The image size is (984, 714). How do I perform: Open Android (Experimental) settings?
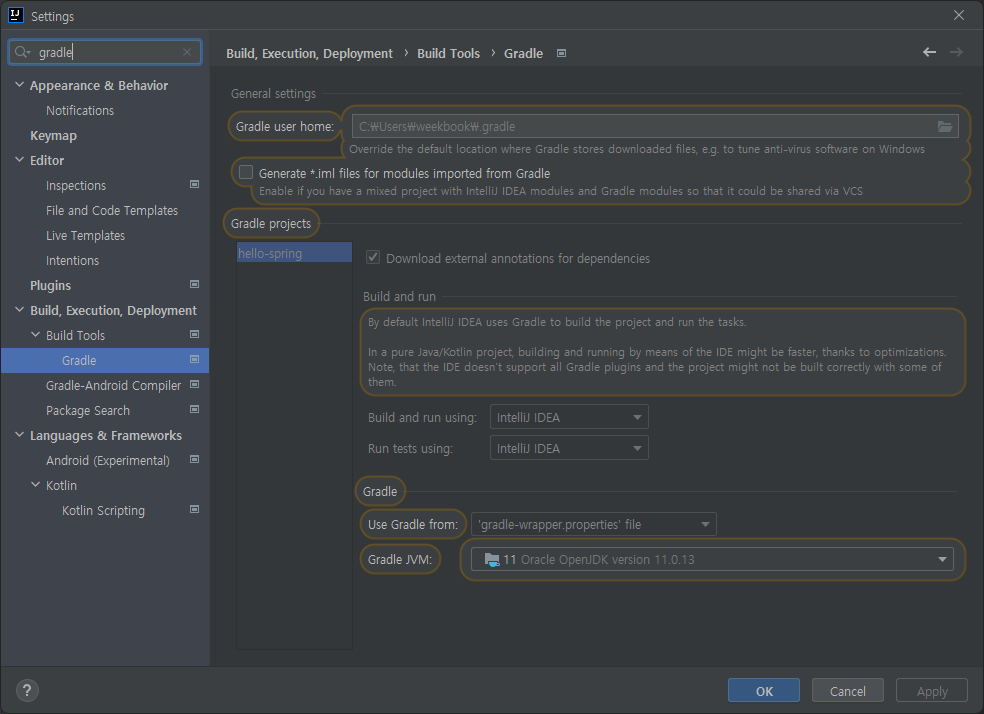pyautogui.click(x=108, y=461)
